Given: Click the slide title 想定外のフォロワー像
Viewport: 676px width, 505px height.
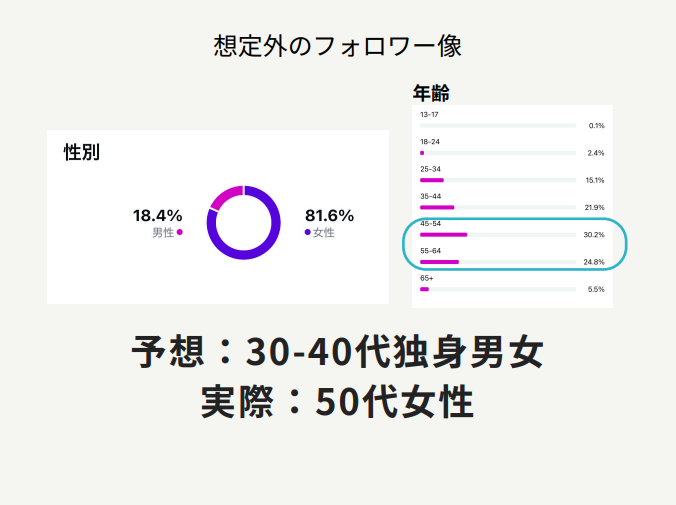Looking at the screenshot, I should 338,45.
